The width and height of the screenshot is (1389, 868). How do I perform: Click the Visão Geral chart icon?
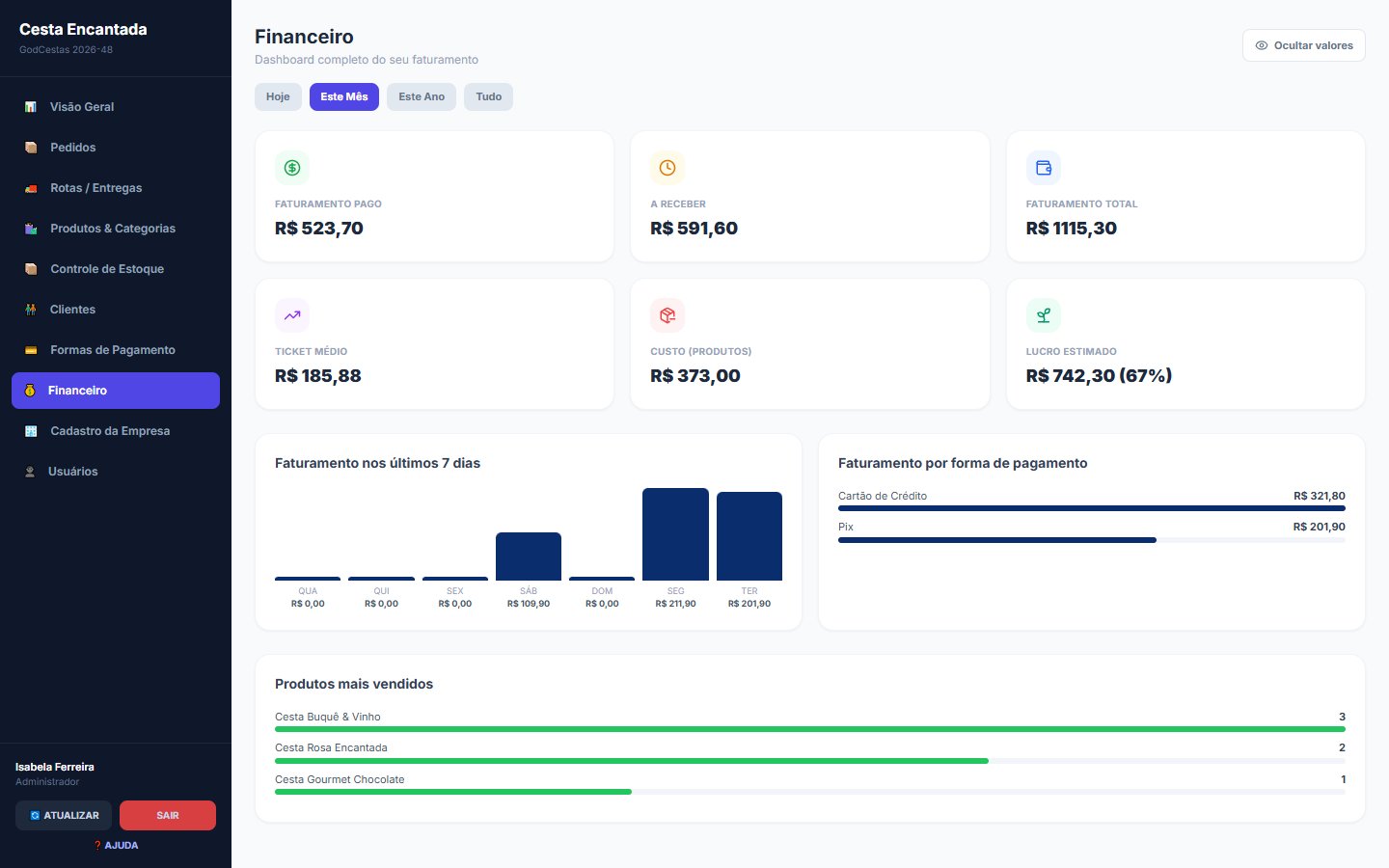pyautogui.click(x=31, y=107)
